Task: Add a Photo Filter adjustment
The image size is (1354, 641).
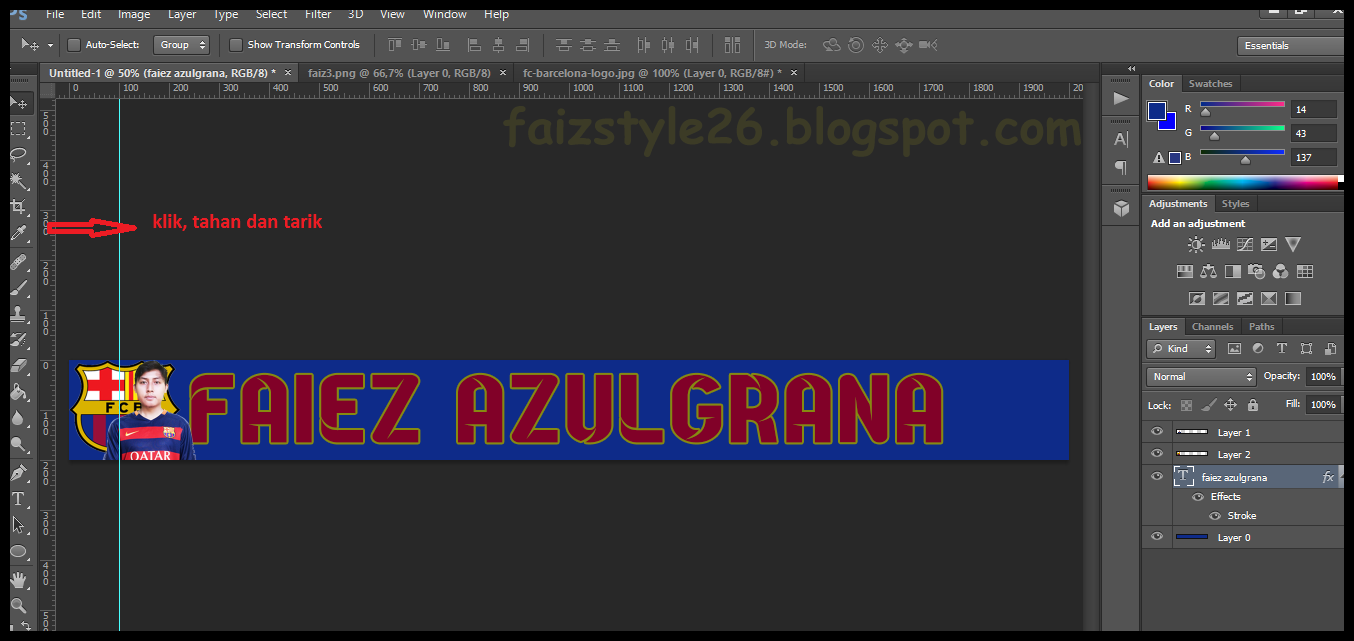Action: (x=1257, y=271)
